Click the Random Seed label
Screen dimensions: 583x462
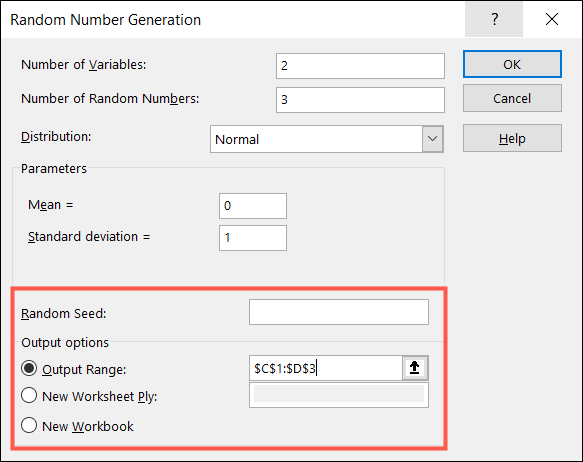point(64,314)
